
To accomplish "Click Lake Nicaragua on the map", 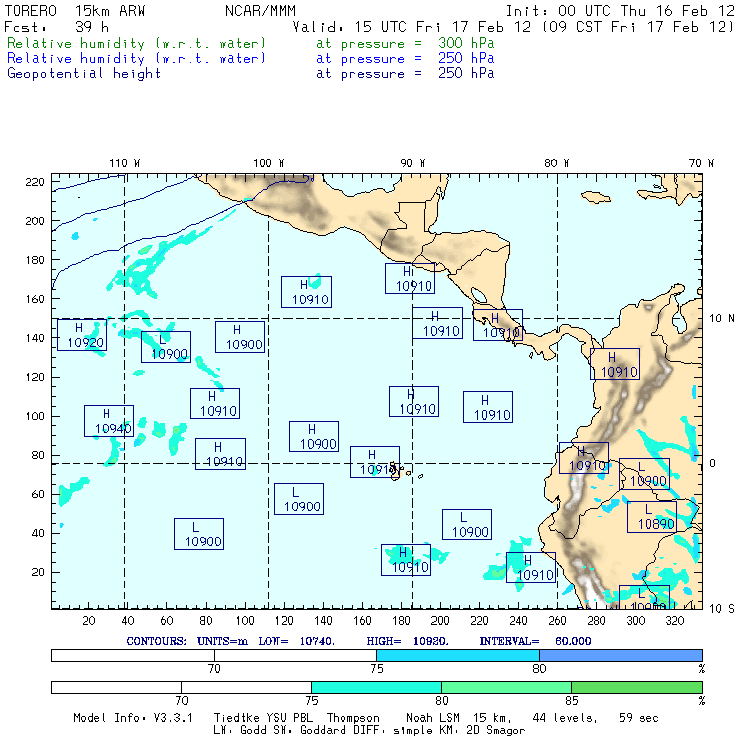I will 479,296.
